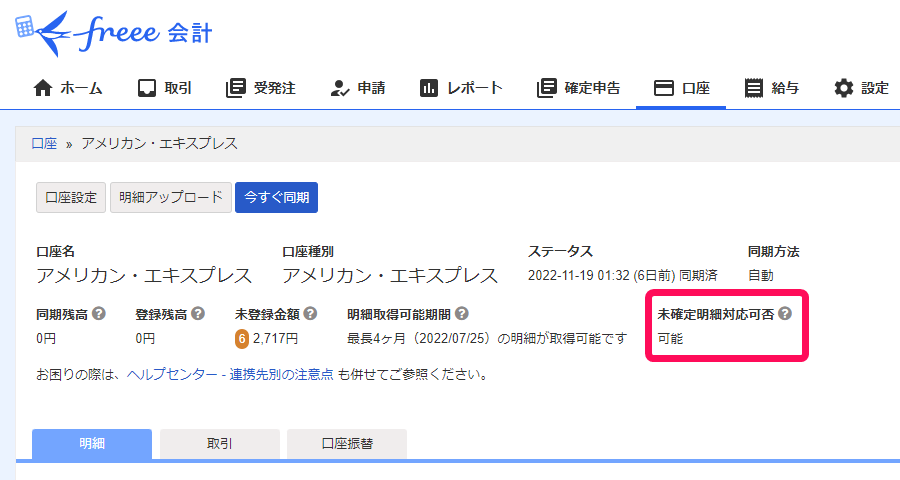The width and height of the screenshot is (900, 480).
Task: Click アメリカン・エキスプレス under 口座名
Action: (x=143, y=276)
